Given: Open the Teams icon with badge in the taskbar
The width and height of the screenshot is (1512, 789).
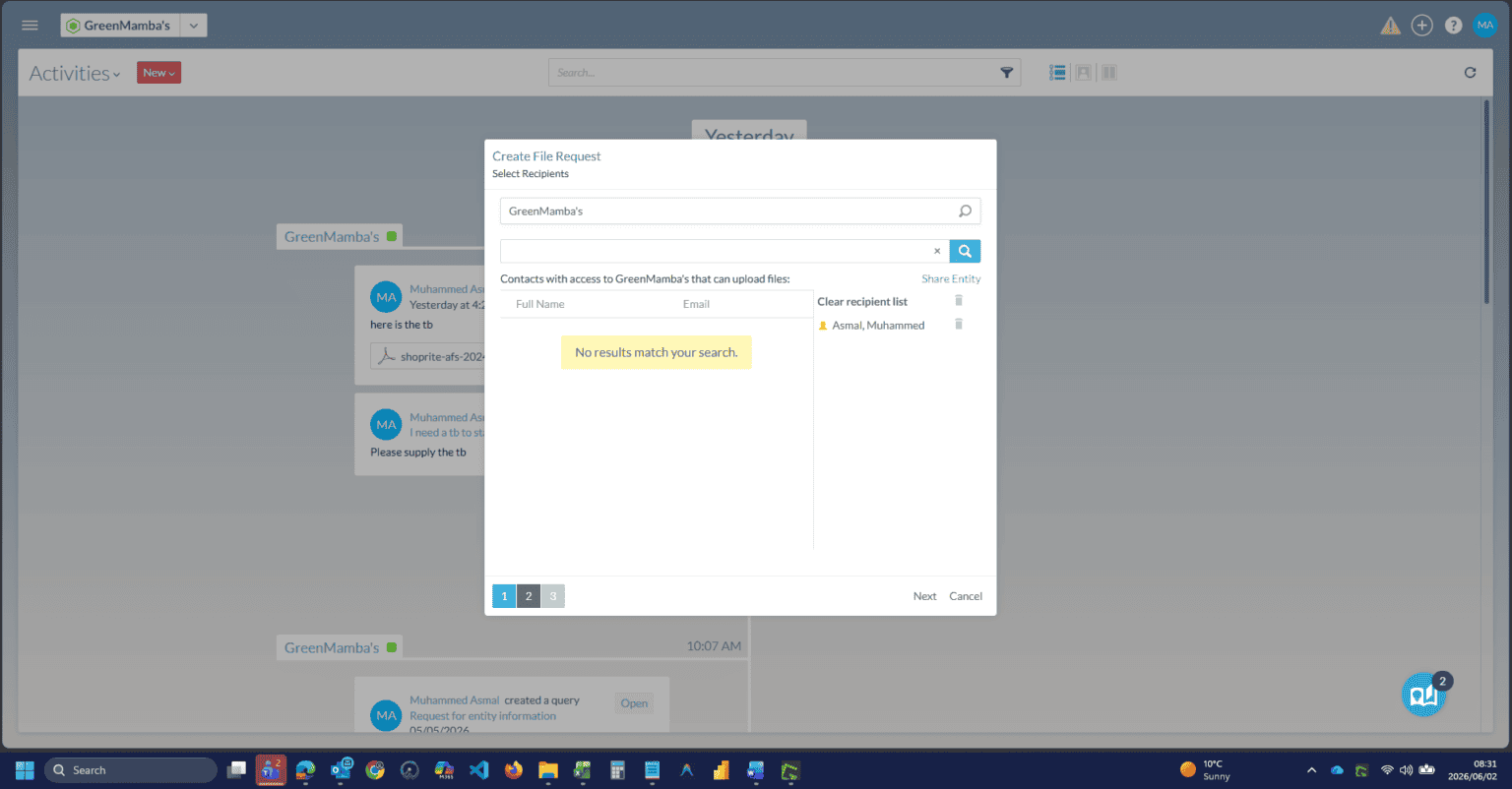Looking at the screenshot, I should 271,769.
